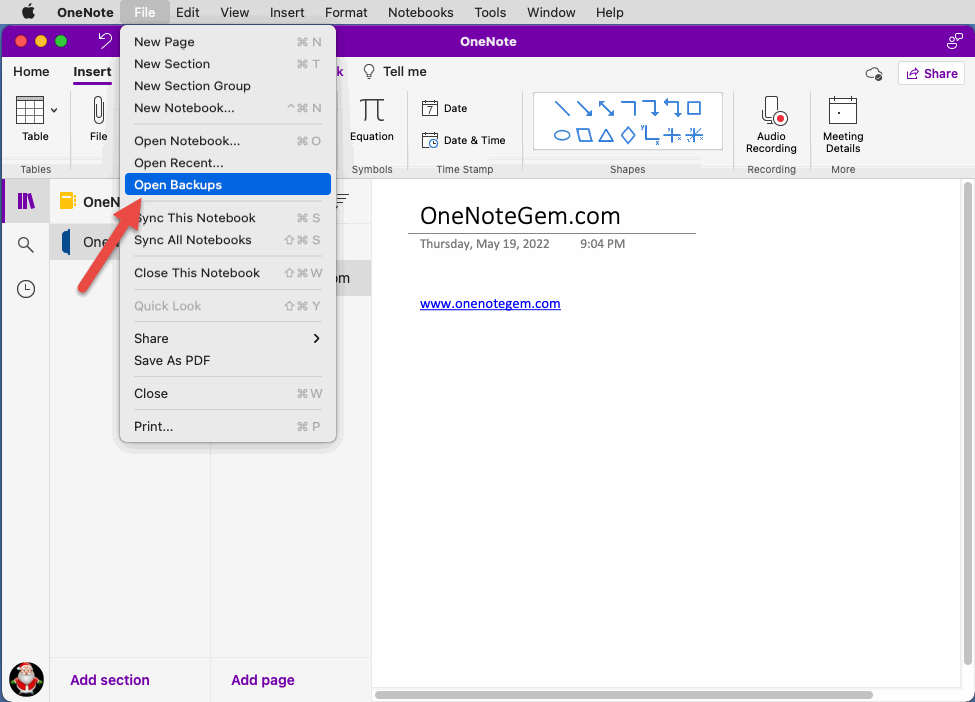Click the Undo arrow in the title bar

click(x=105, y=41)
